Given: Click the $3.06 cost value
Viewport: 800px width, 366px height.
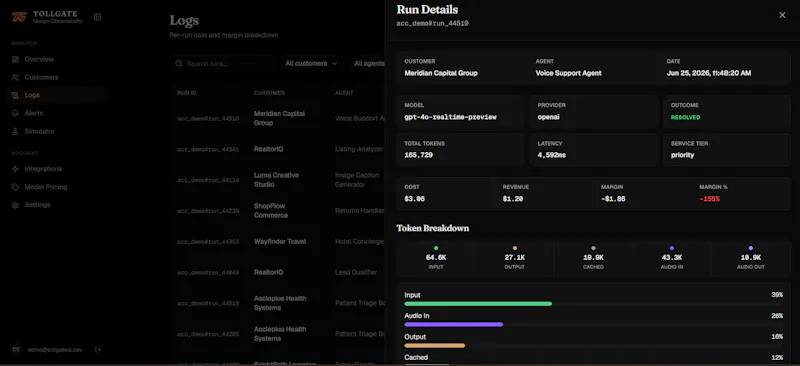Looking at the screenshot, I should tap(414, 199).
